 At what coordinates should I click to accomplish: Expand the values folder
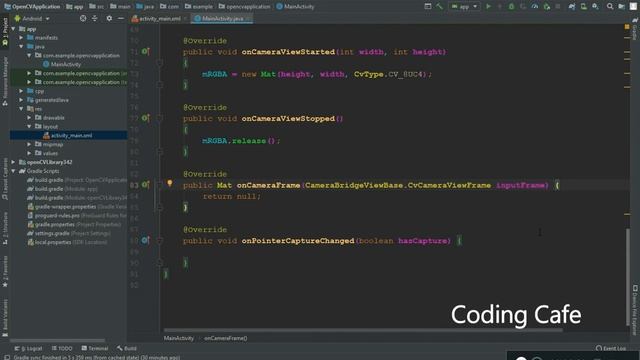coord(29,153)
